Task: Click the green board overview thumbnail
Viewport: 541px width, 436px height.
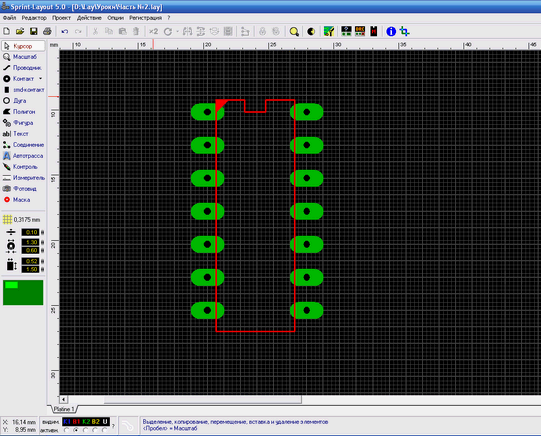Action: 23,293
